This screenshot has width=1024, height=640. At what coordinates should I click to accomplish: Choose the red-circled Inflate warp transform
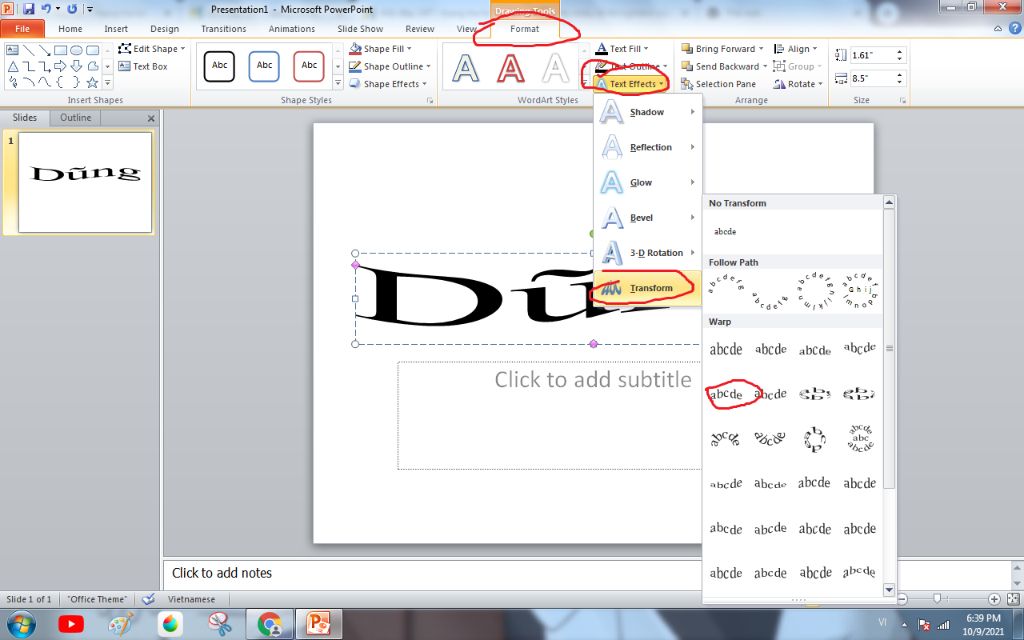coord(726,394)
